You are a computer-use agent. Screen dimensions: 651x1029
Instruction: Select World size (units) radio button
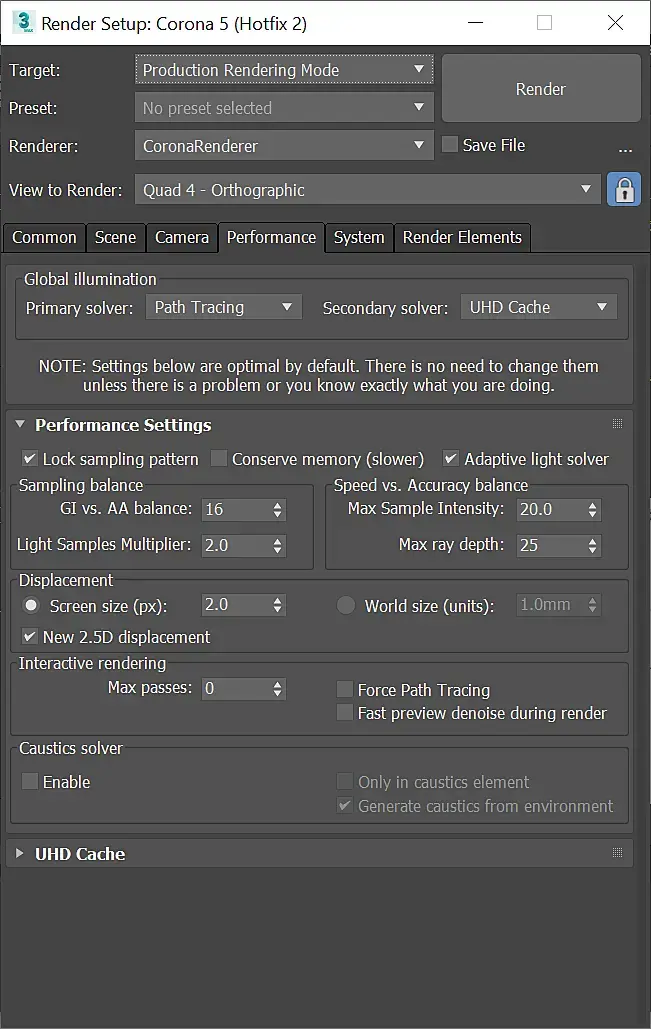(346, 605)
